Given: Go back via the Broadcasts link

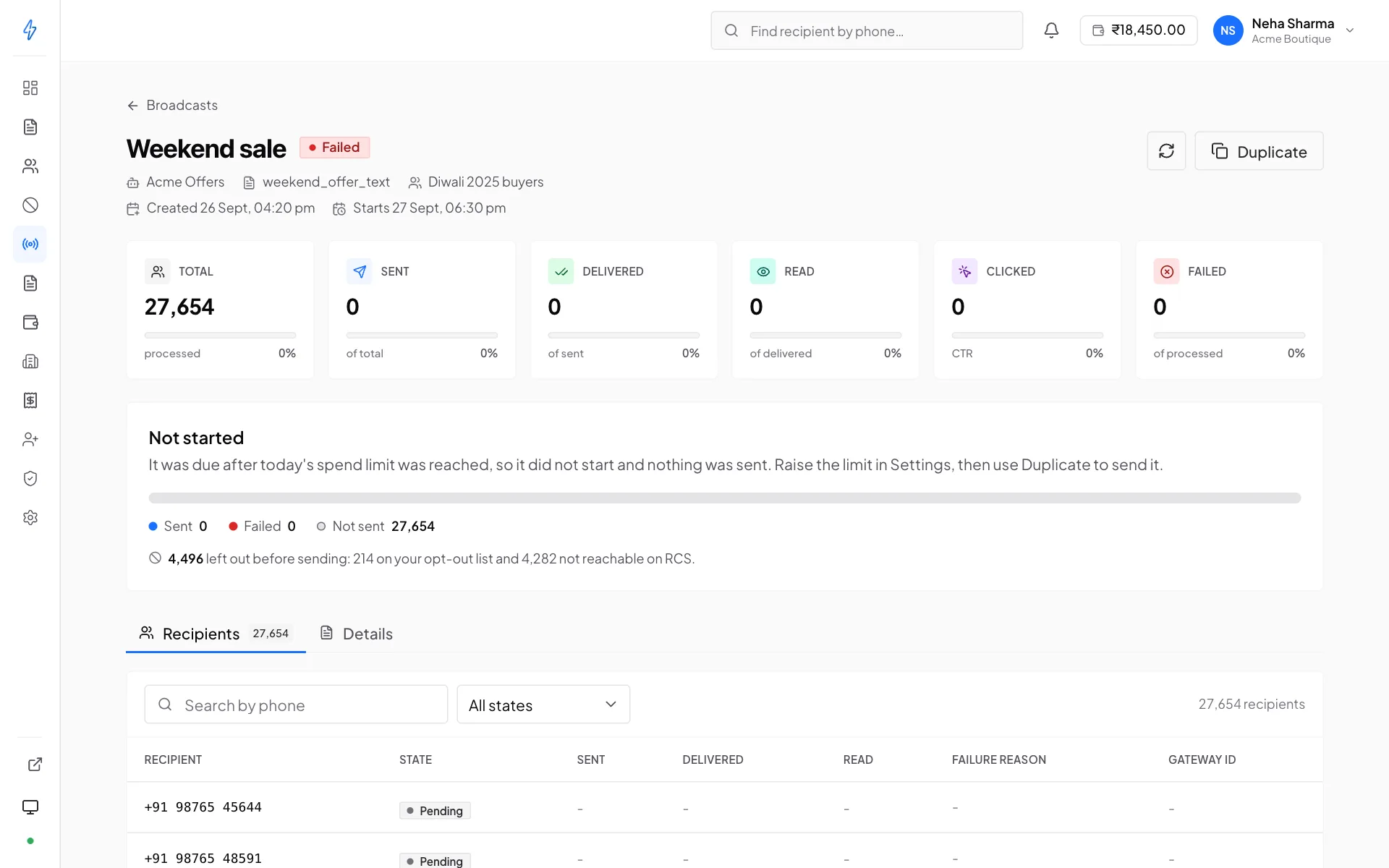Looking at the screenshot, I should (x=172, y=106).
